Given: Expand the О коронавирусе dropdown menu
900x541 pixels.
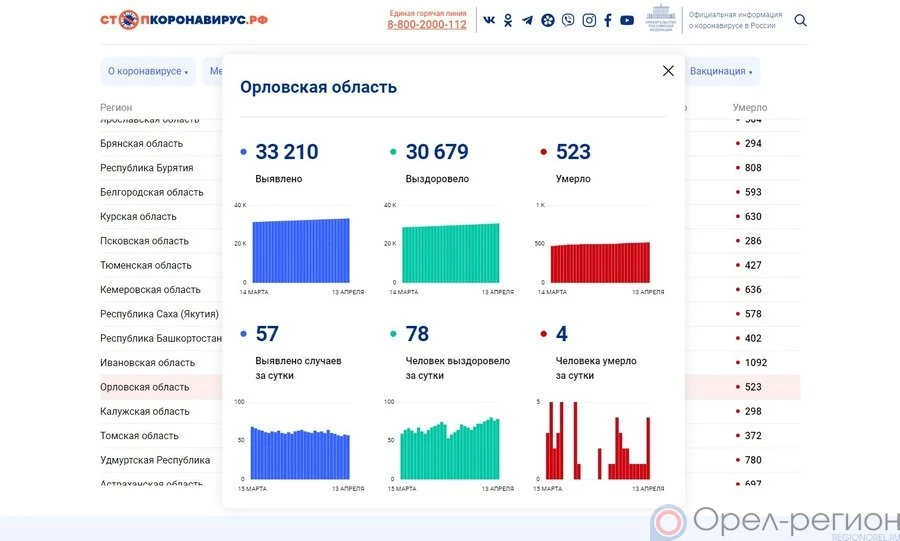Looking at the screenshot, I should click(148, 72).
